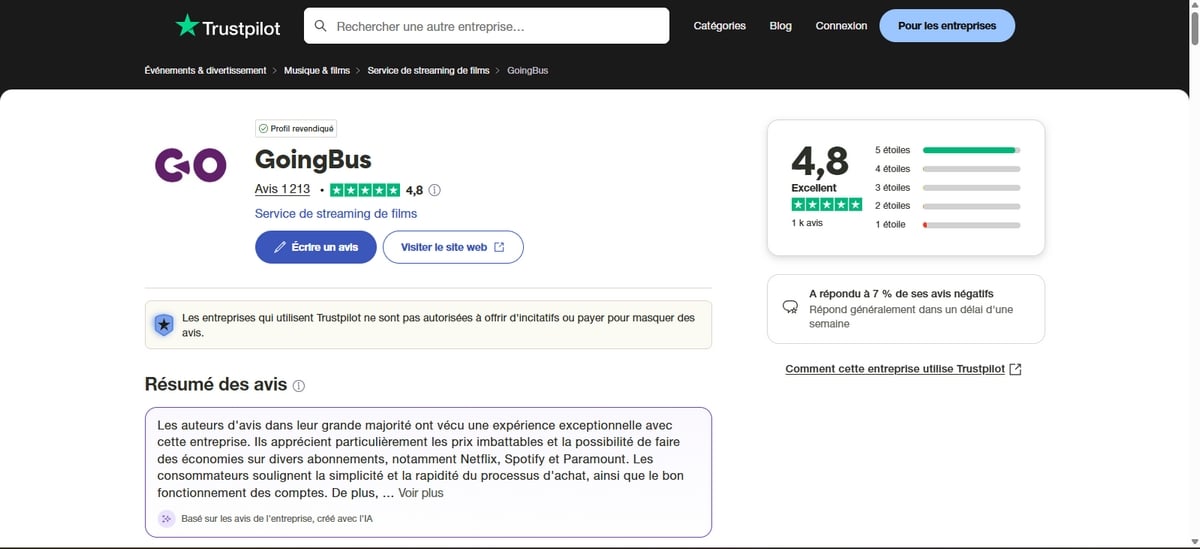Click the AI sparkle icon under summary

tap(166, 519)
